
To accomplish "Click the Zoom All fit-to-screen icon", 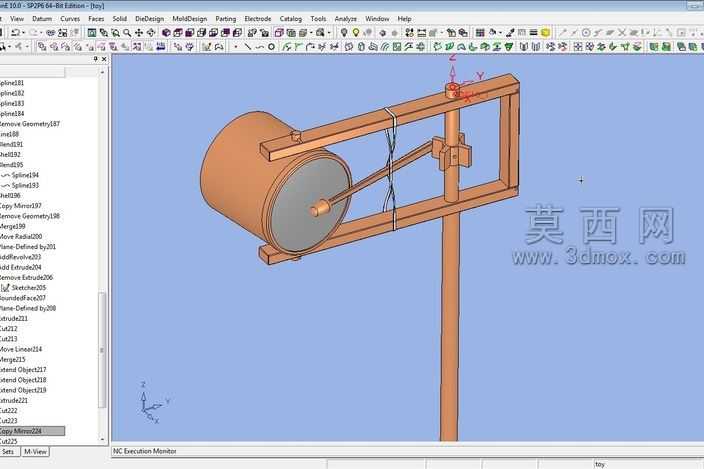I will point(92,33).
